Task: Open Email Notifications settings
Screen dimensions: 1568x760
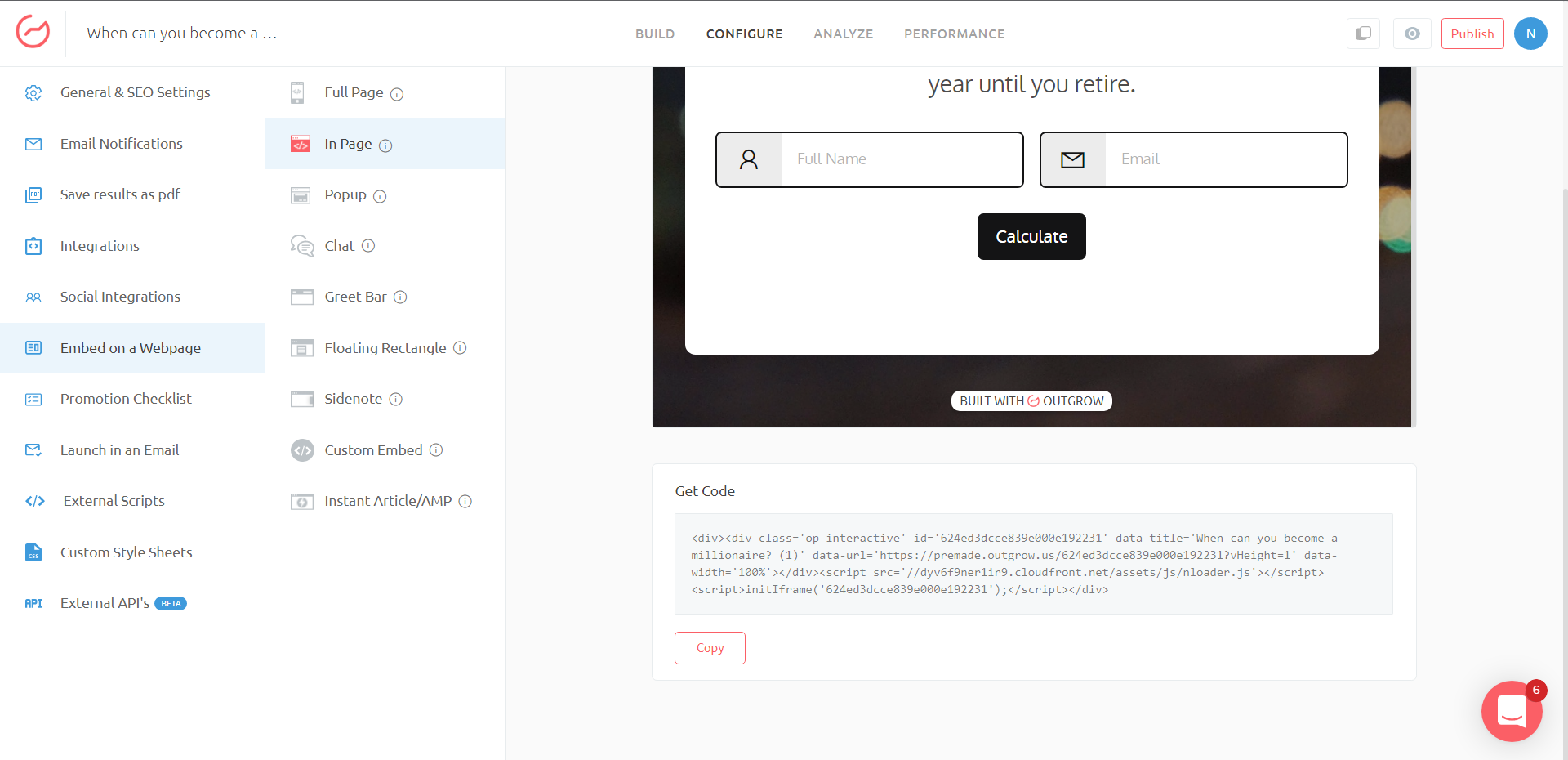Action: [x=132, y=144]
